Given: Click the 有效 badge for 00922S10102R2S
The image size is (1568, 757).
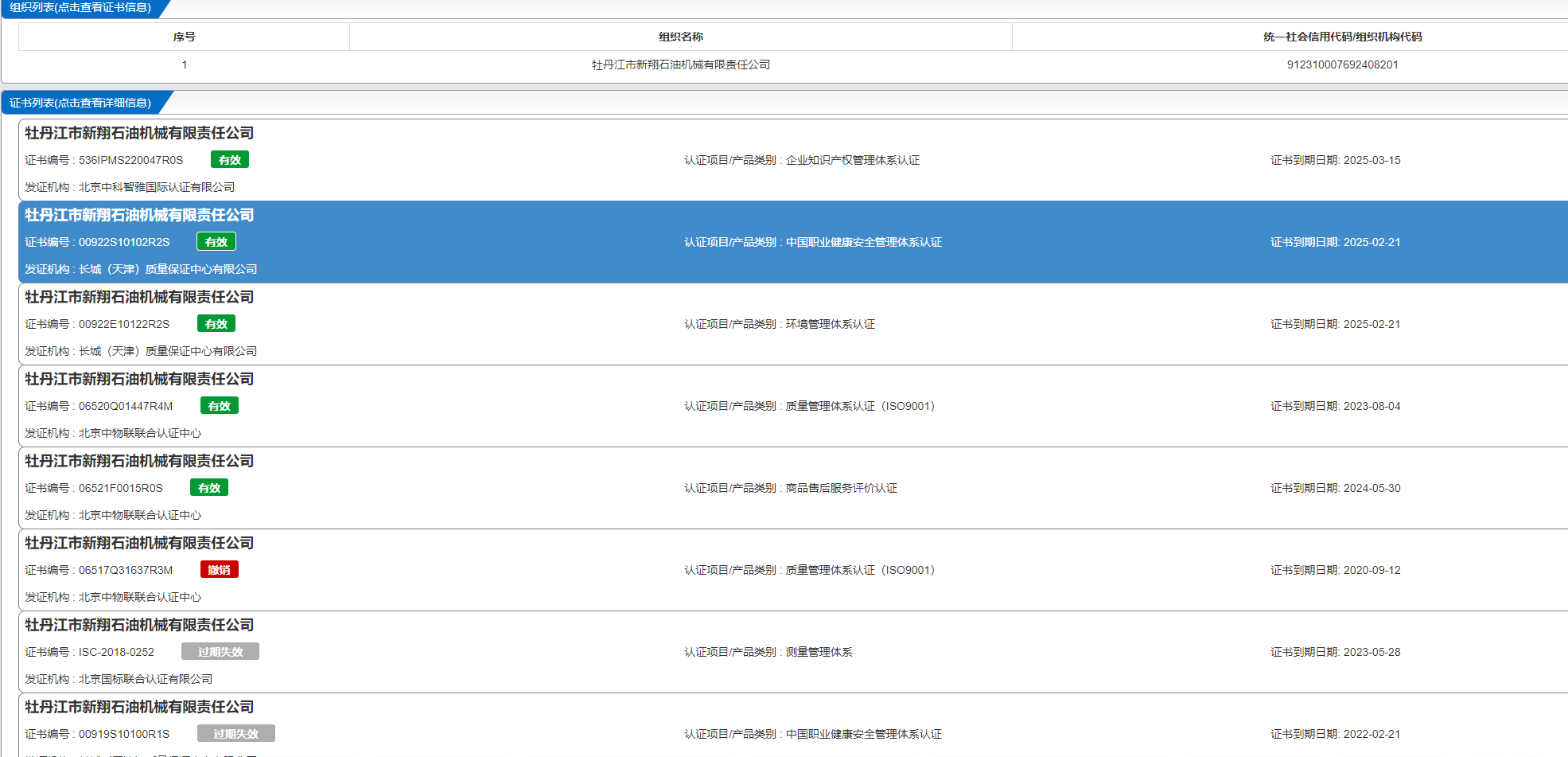Looking at the screenshot, I should coord(216,242).
